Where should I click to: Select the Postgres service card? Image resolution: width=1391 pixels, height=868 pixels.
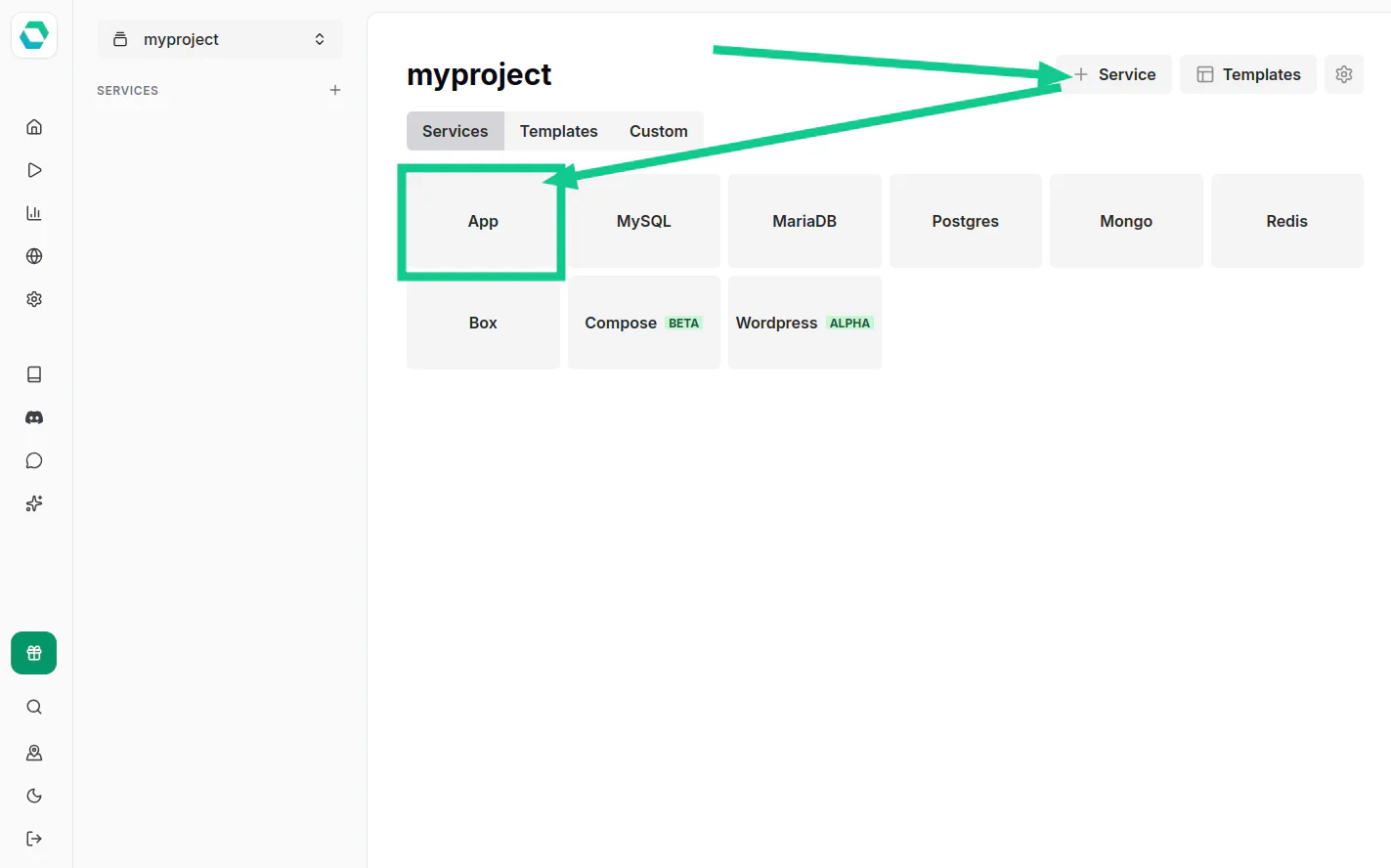coord(965,221)
